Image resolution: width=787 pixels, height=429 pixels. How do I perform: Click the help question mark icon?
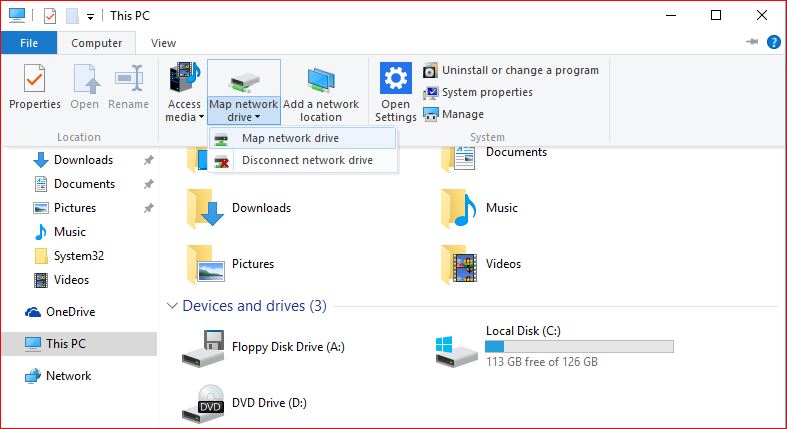pos(774,42)
